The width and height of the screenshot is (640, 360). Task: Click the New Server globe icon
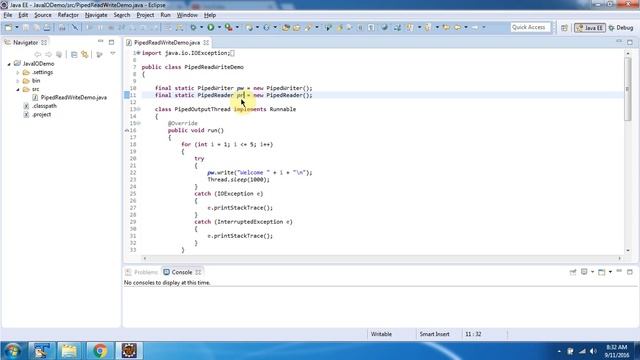point(249,27)
